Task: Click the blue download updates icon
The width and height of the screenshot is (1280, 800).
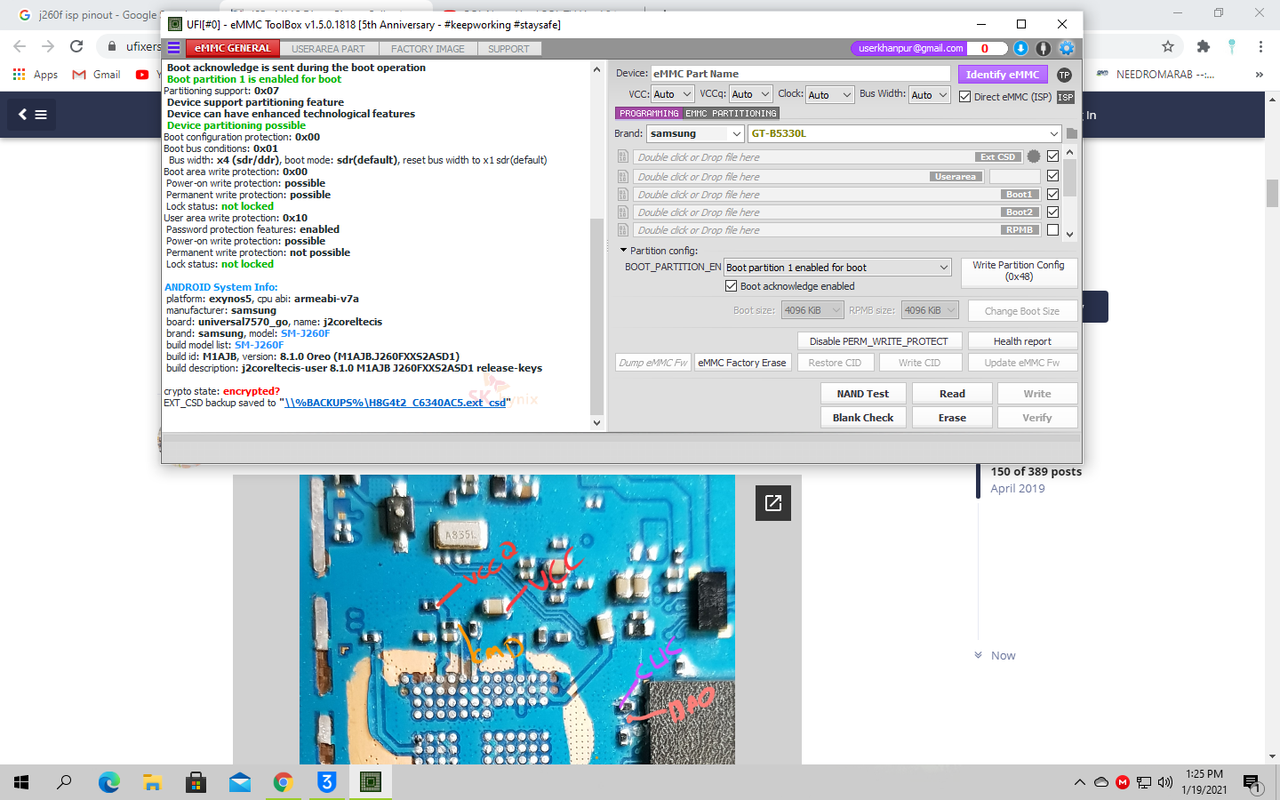Action: click(1020, 48)
